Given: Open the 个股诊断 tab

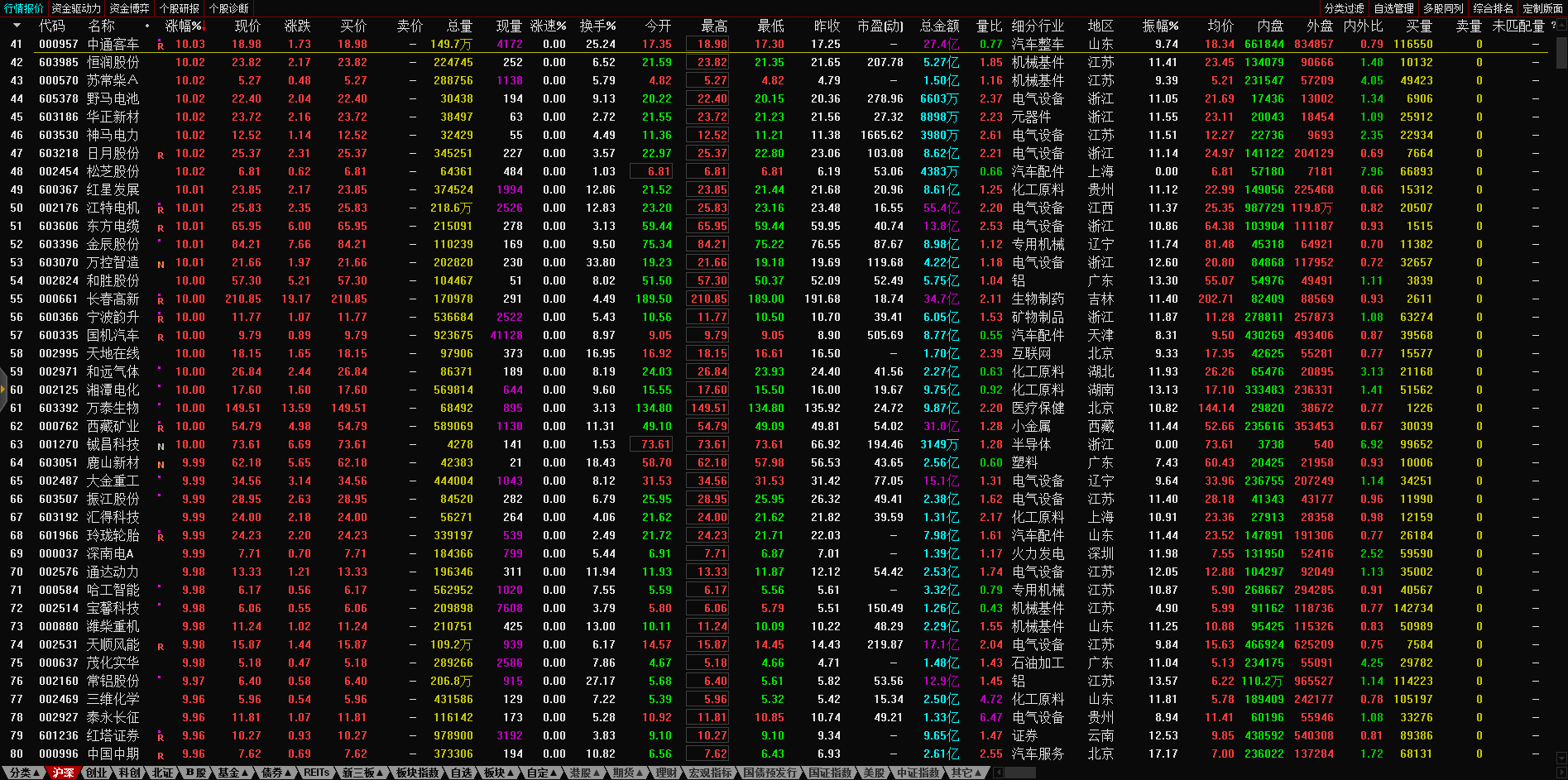Looking at the screenshot, I should pos(228,8).
